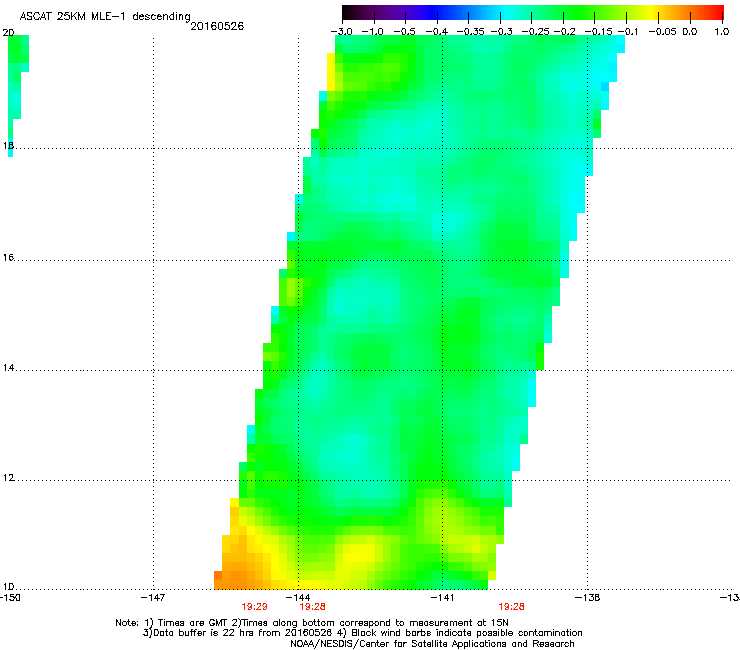Click longitude label -147 on the bottom axis
The image size is (740, 650).
pyautogui.click(x=153, y=598)
